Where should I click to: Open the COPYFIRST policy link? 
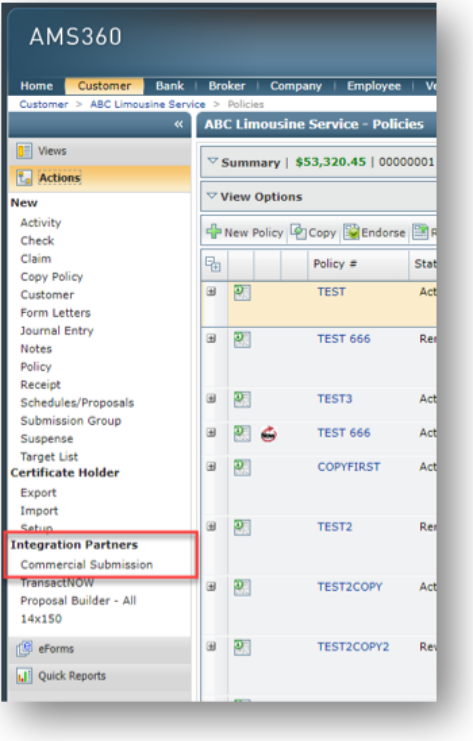(349, 467)
